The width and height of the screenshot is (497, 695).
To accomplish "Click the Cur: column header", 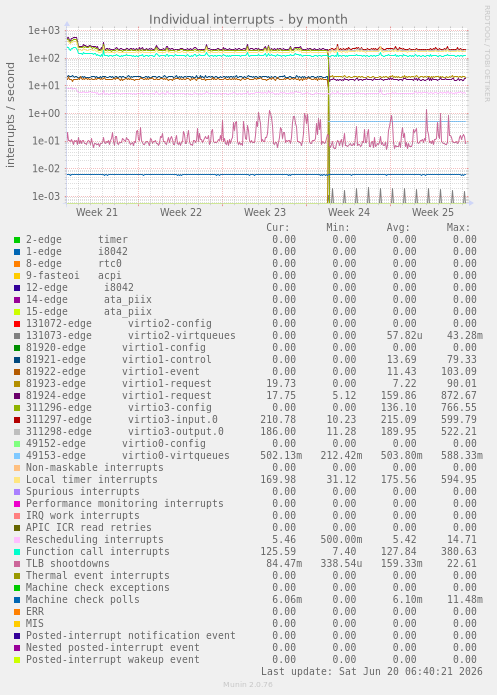I will (x=278, y=228).
